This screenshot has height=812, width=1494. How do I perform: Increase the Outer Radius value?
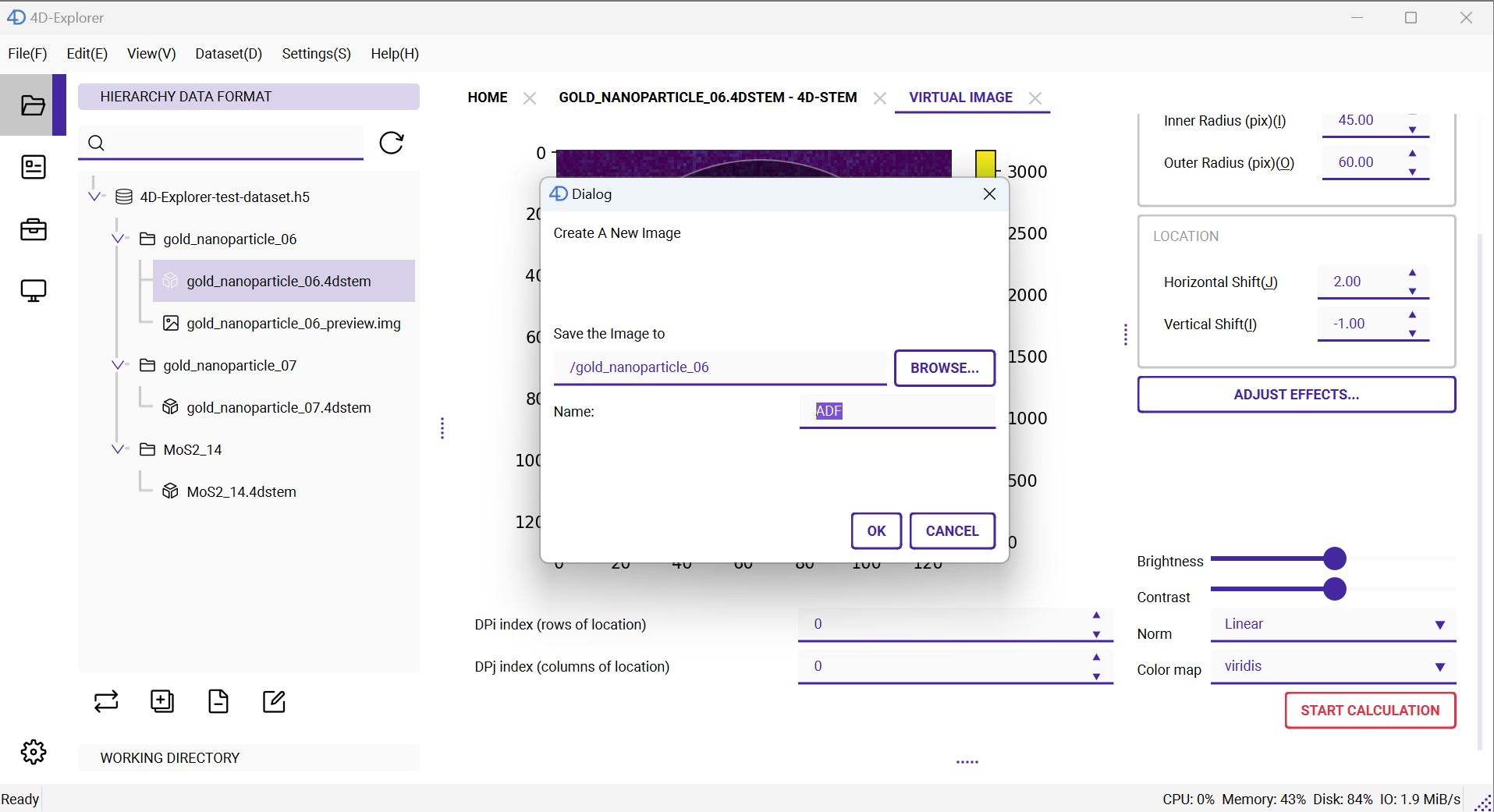(1412, 154)
